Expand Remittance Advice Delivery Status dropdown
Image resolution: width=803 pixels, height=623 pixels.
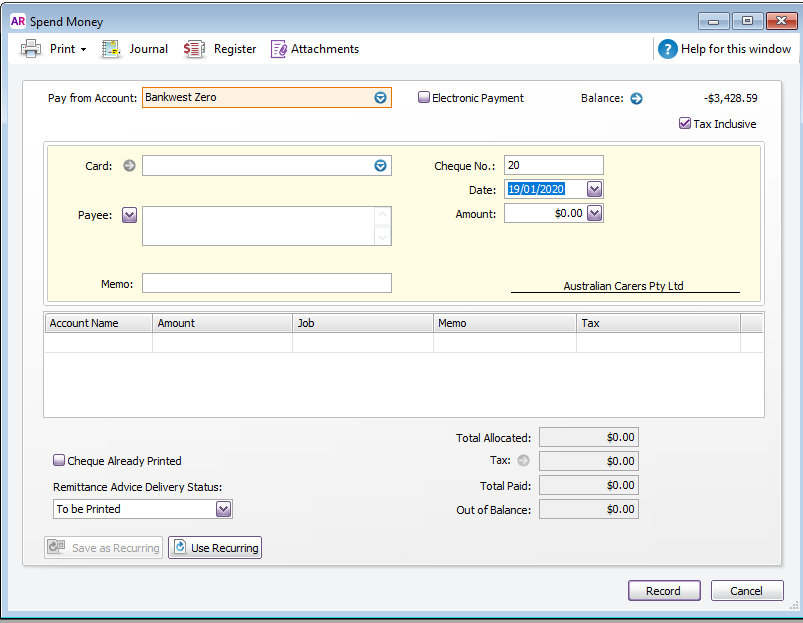click(x=223, y=509)
